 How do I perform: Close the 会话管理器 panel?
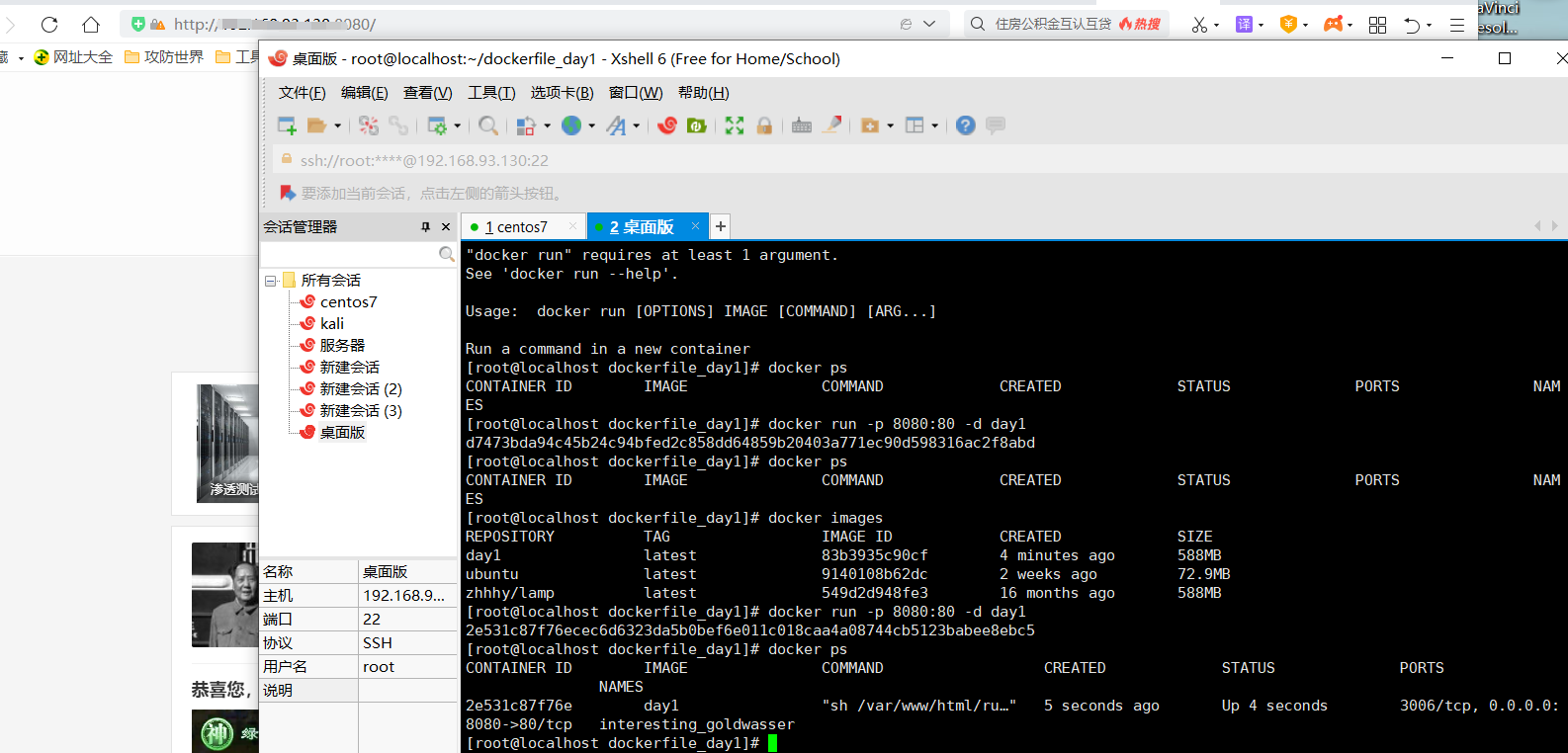pos(446,227)
